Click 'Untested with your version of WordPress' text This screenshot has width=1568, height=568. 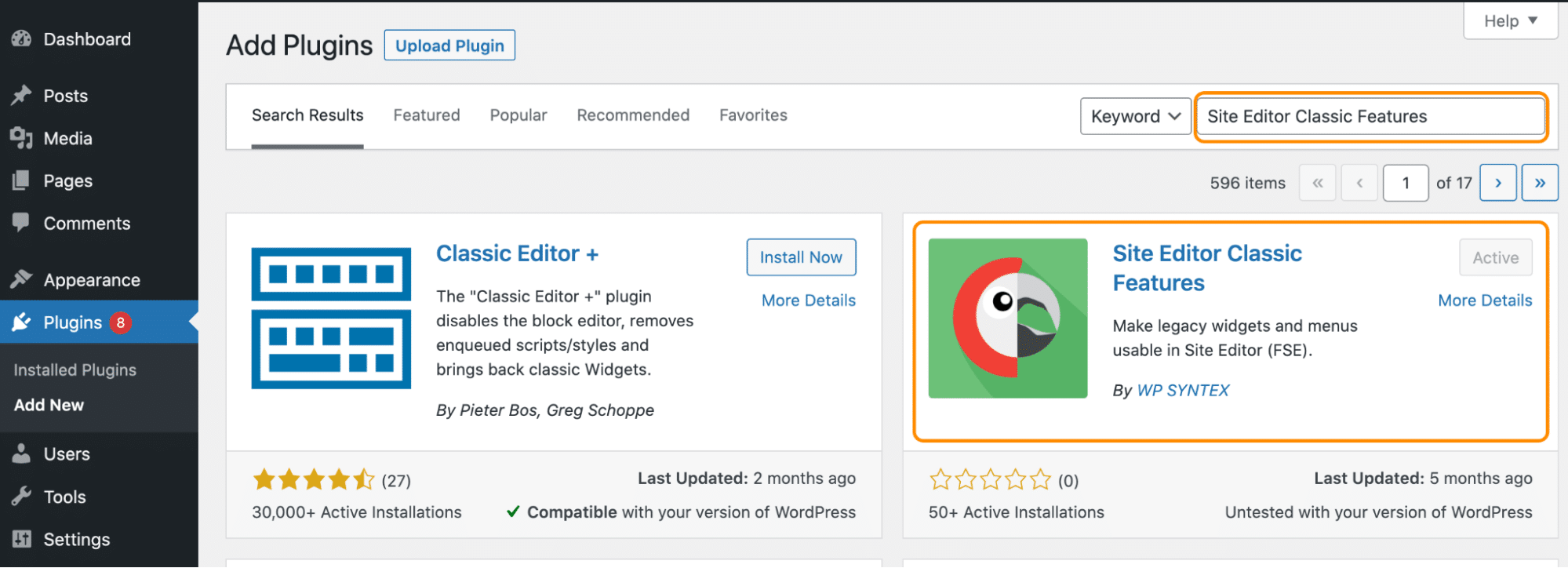(x=1378, y=512)
